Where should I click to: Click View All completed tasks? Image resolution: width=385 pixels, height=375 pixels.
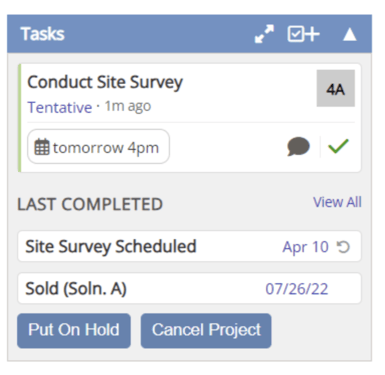point(337,202)
